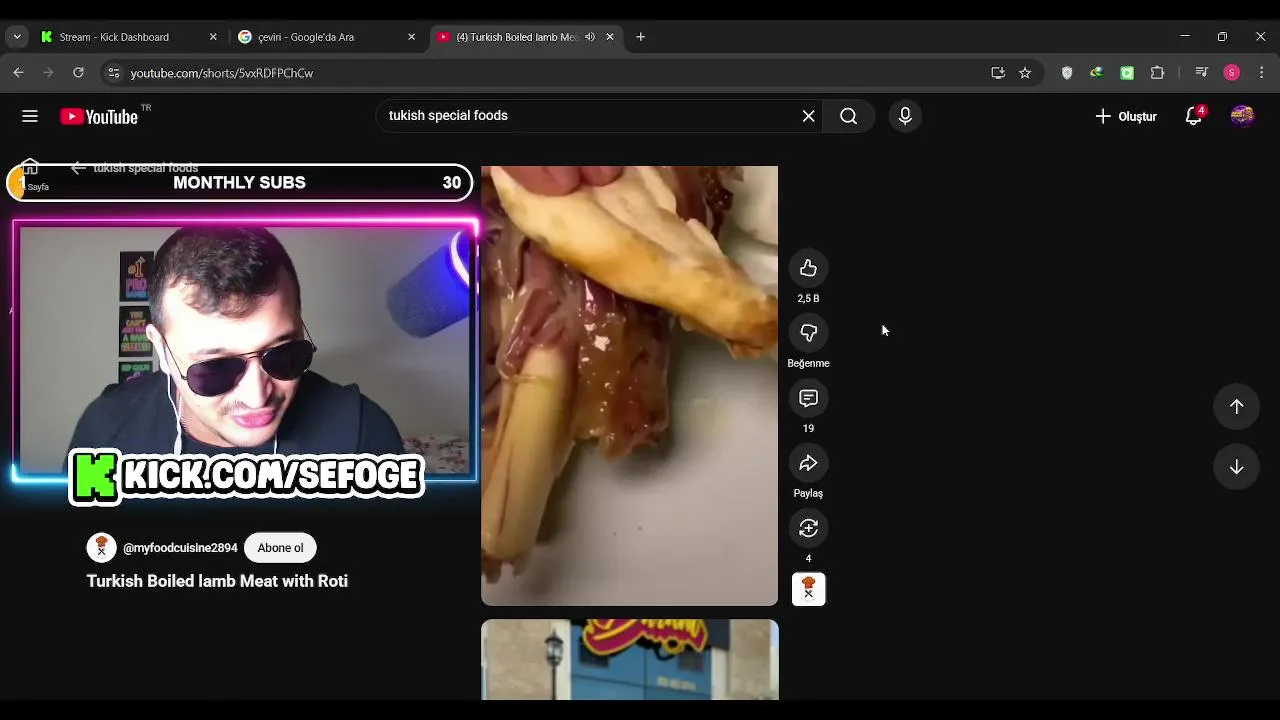Open the extensions puzzle menu

(1157, 73)
